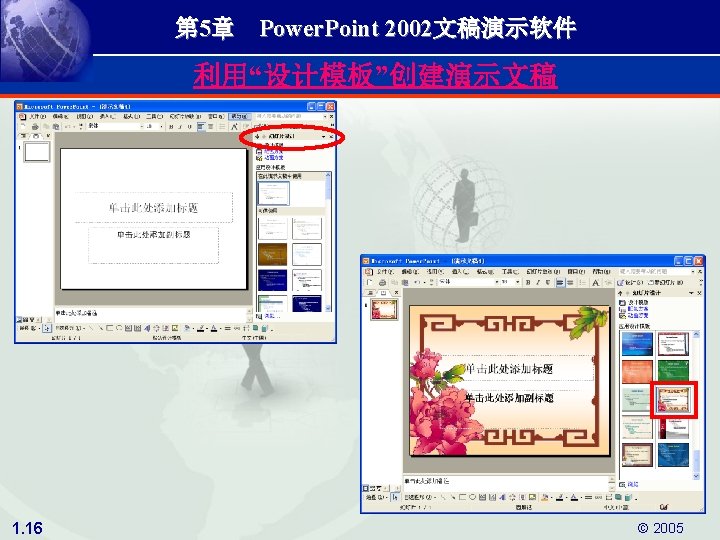Select Oval drawing tool in floral-template window
Image resolution: width=720 pixels, height=540 pixels.
472,497
